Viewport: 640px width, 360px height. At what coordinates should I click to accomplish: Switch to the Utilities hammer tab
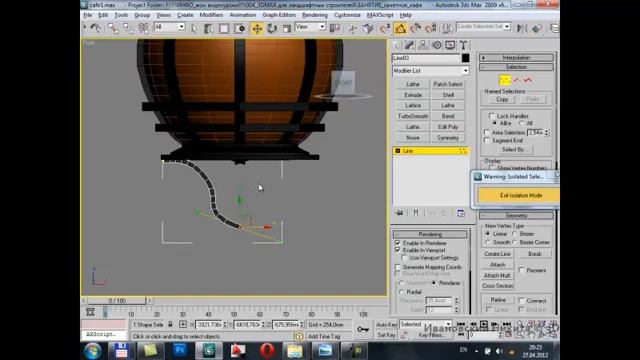[x=463, y=45]
